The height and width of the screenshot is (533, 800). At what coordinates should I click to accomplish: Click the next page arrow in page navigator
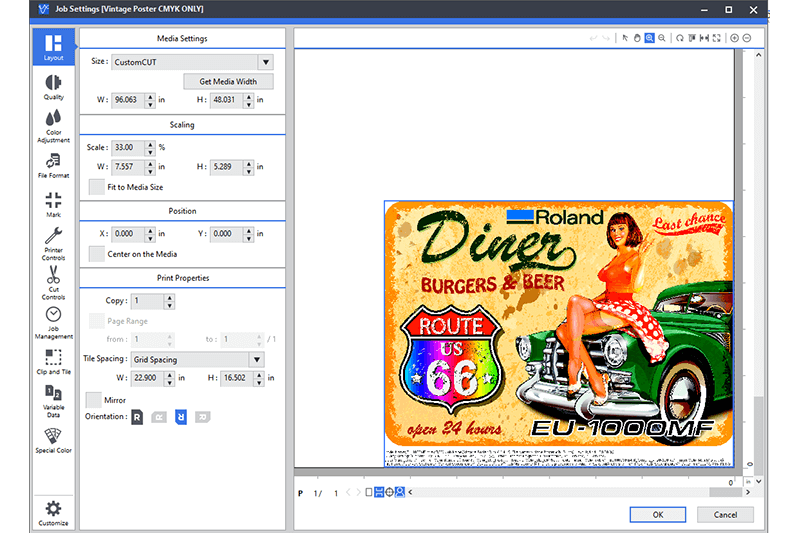pos(358,492)
